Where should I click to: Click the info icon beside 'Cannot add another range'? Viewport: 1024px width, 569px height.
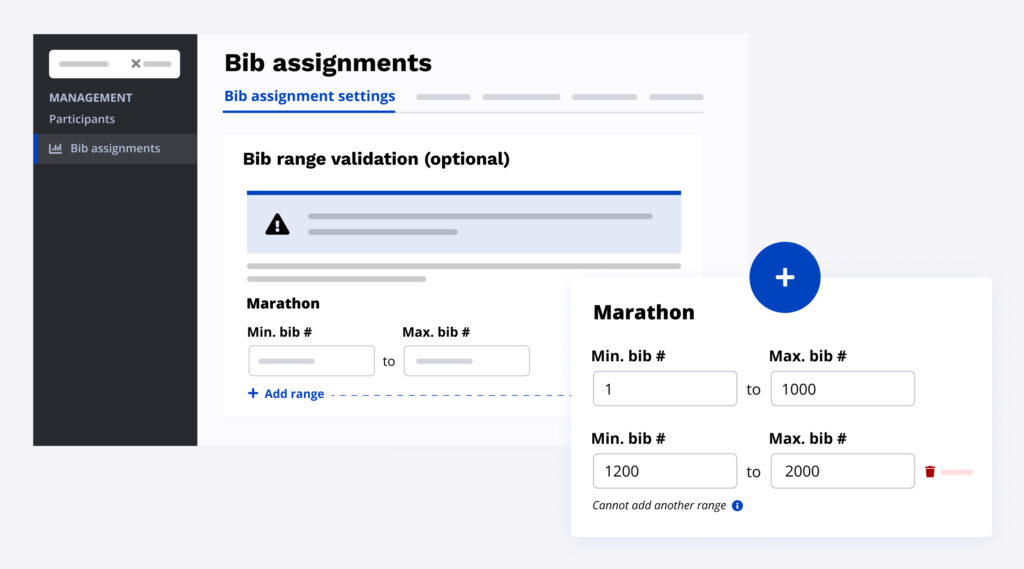[x=737, y=506]
